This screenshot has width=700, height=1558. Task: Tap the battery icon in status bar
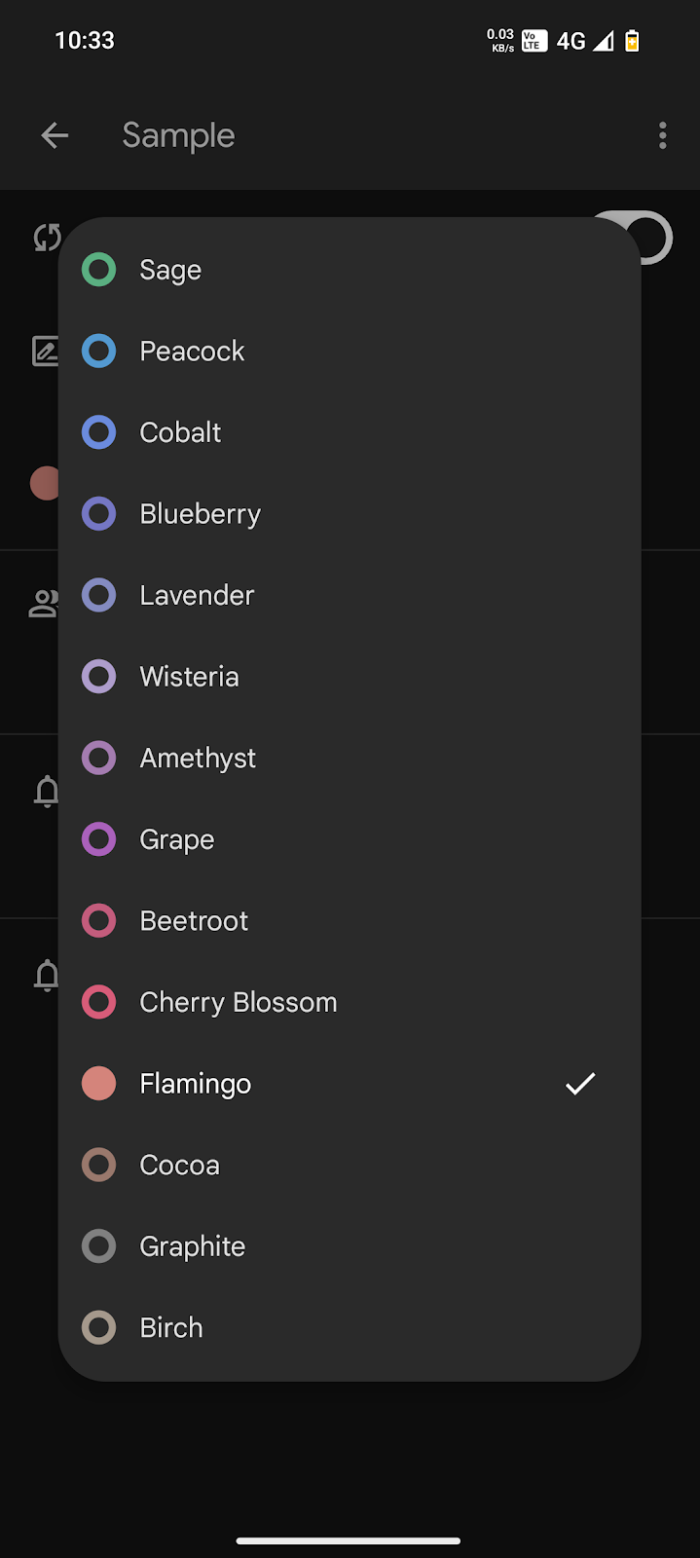632,41
